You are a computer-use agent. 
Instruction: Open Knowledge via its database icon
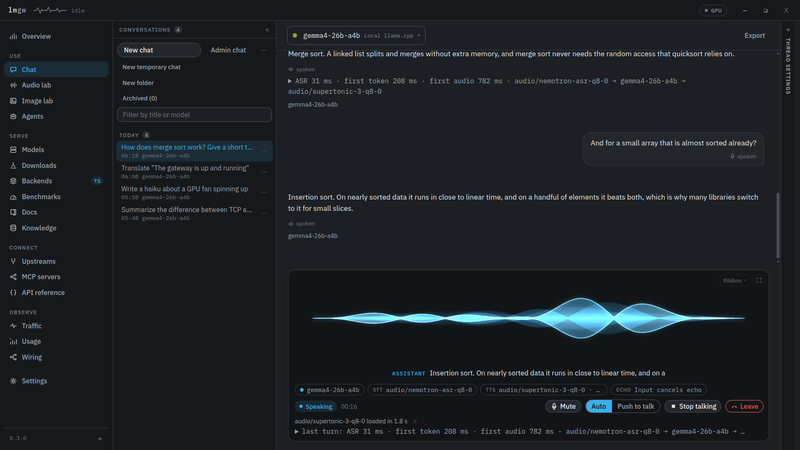coord(13,228)
